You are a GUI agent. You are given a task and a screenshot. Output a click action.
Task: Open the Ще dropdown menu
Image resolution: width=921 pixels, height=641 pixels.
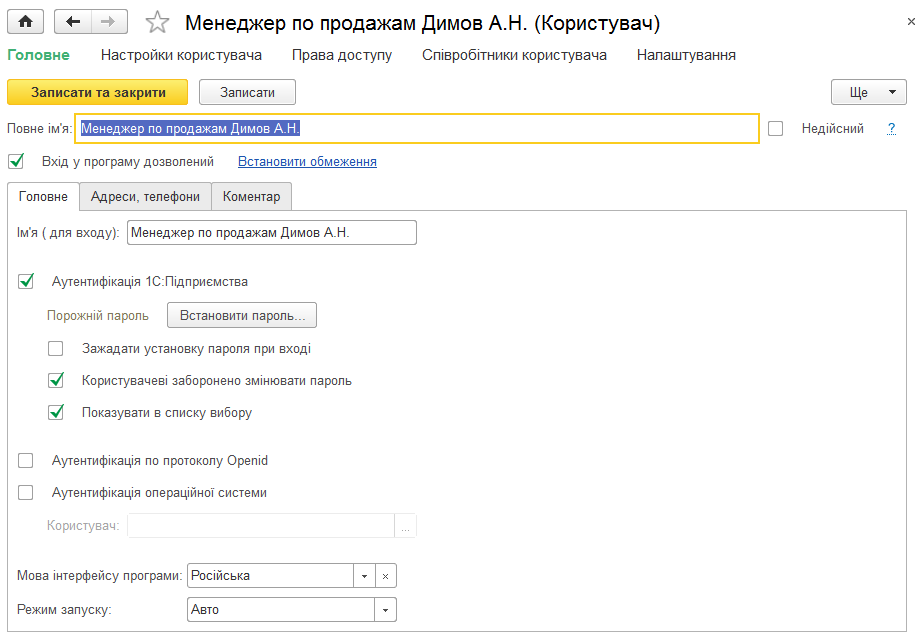coord(869,92)
